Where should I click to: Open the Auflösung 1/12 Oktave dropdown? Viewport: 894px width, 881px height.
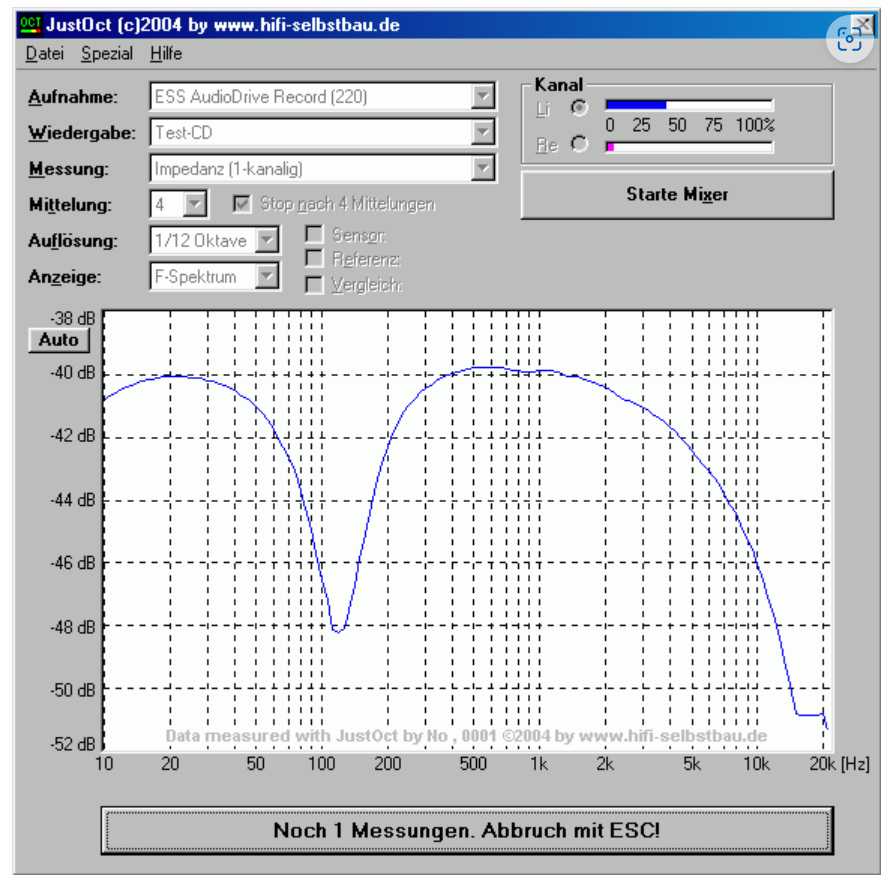[267, 241]
